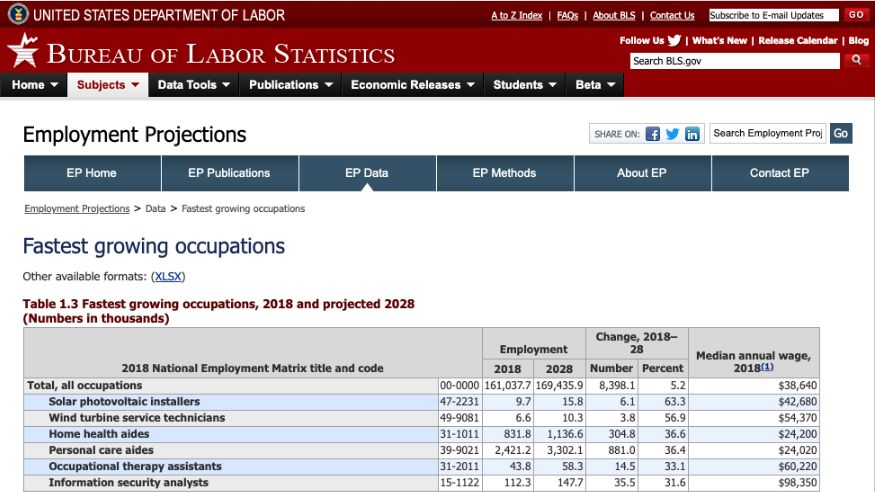This screenshot has height=492, width=875.
Task: Share page on Facebook icon
Action: [x=653, y=134]
